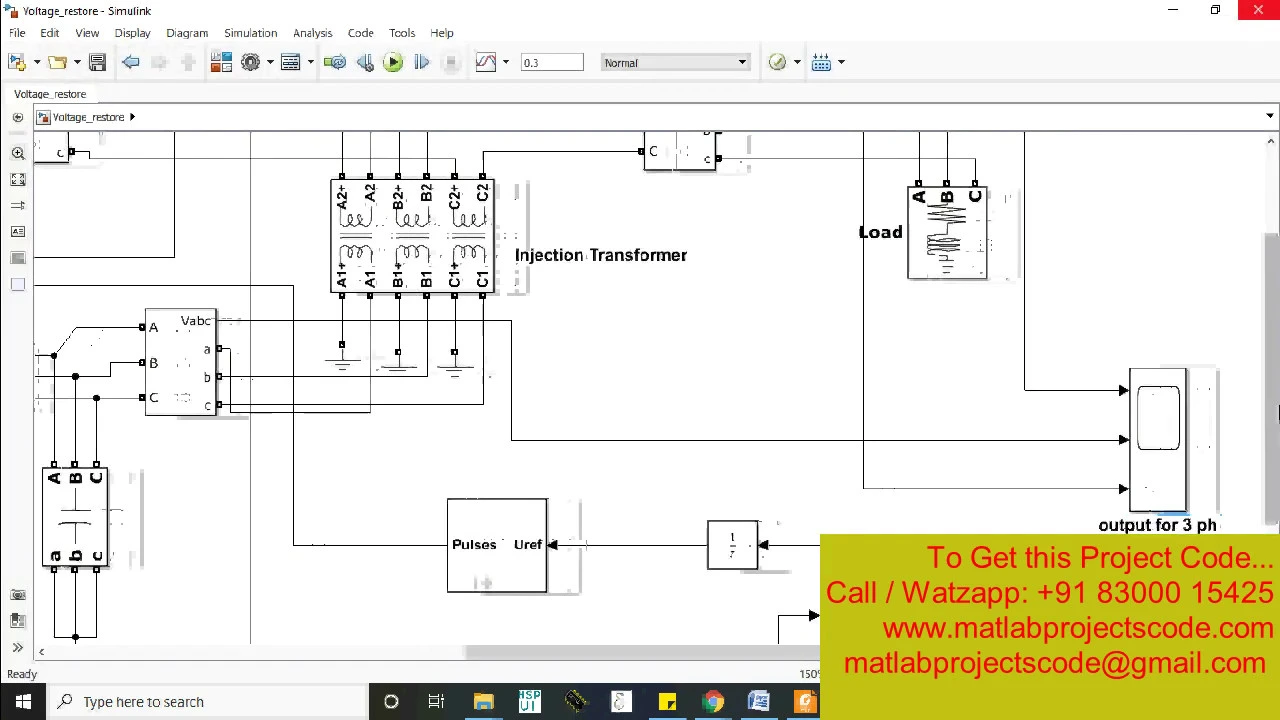Click the Back navigation arrow icon

click(131, 63)
